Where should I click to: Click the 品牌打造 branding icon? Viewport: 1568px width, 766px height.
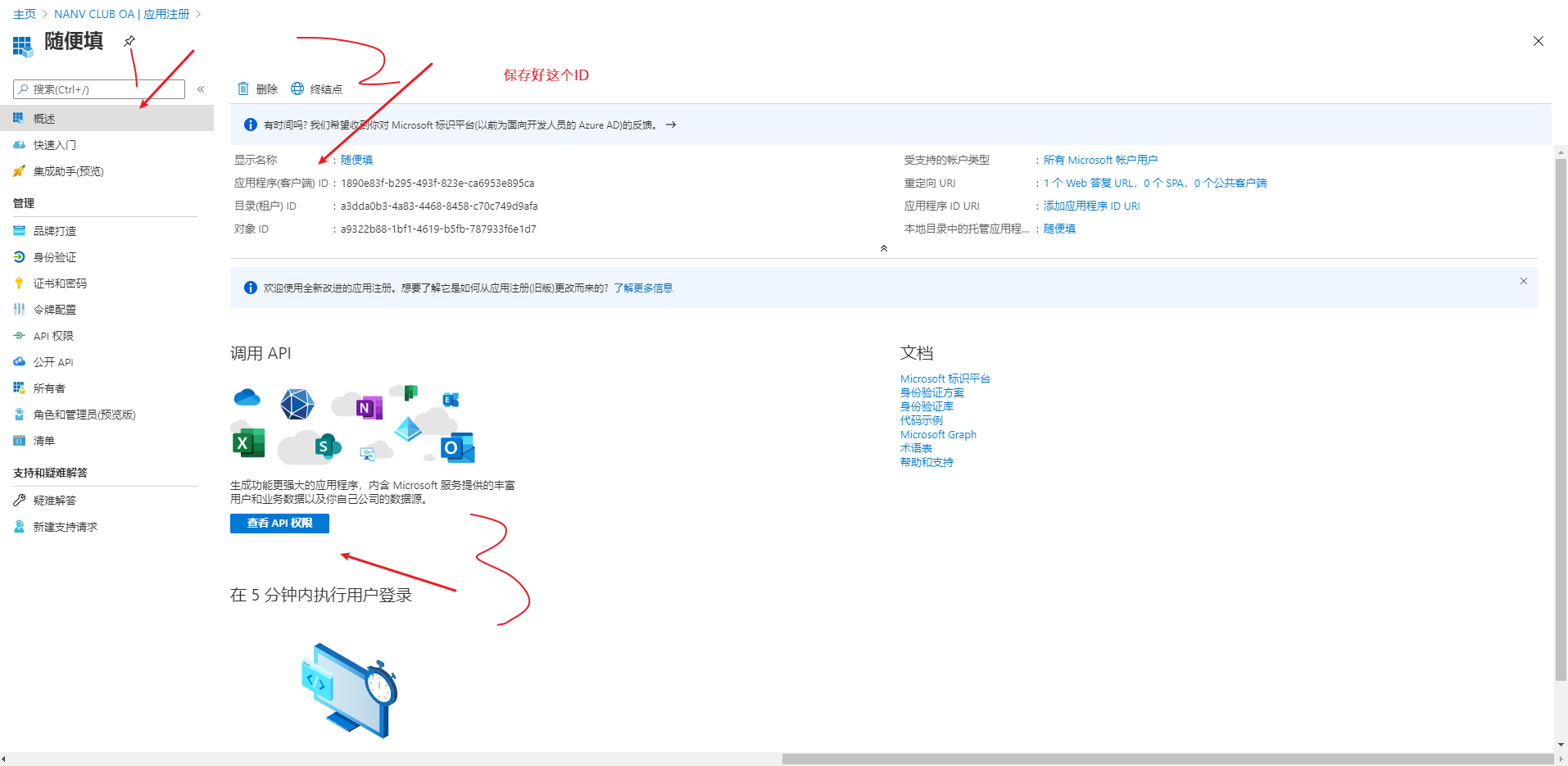click(19, 230)
